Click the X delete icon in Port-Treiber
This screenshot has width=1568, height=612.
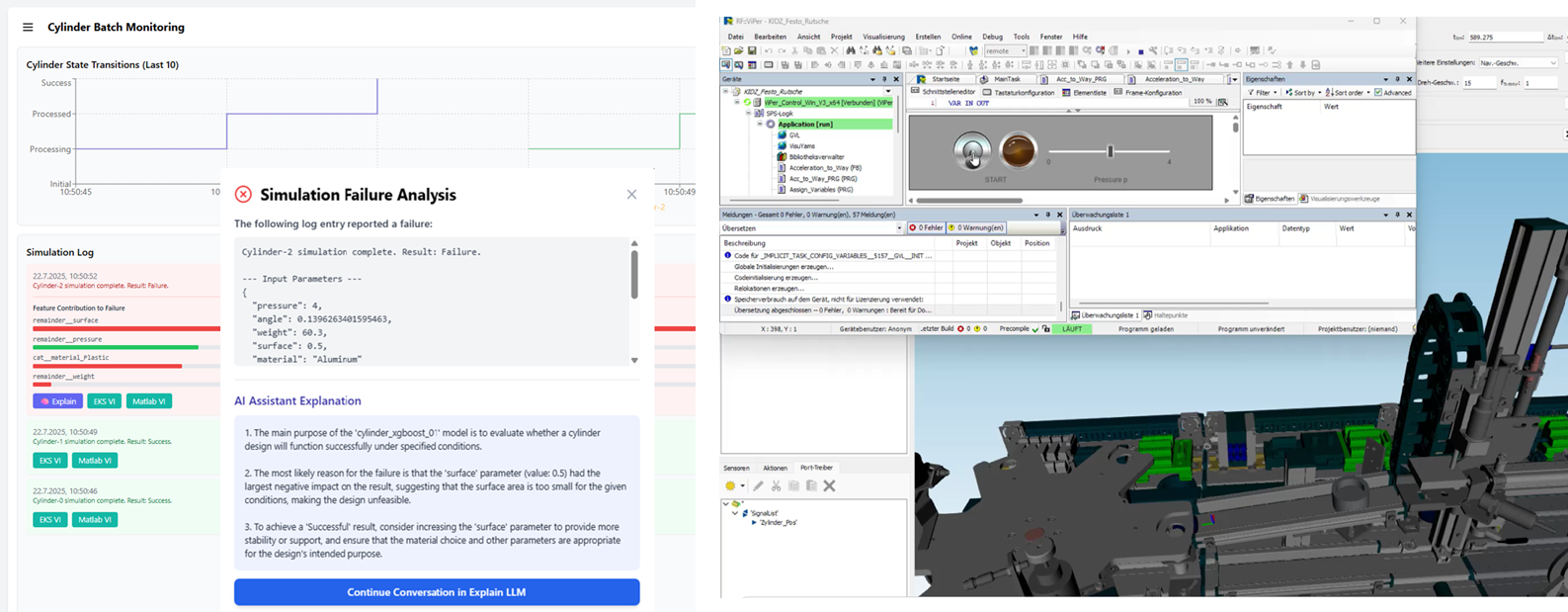tap(829, 485)
